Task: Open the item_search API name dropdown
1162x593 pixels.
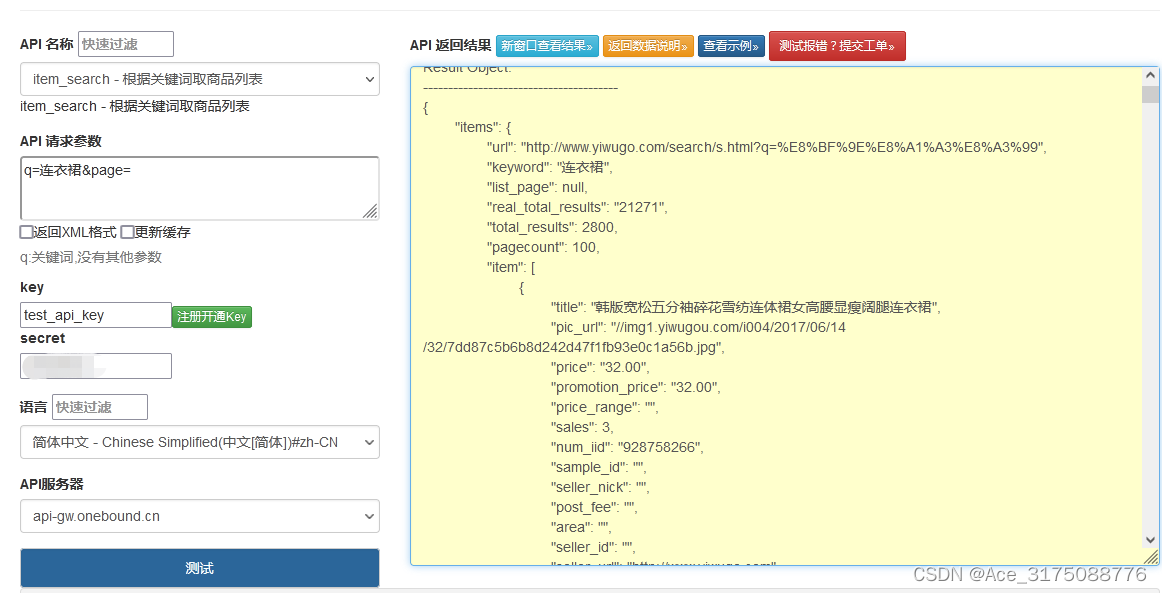Action: point(200,79)
